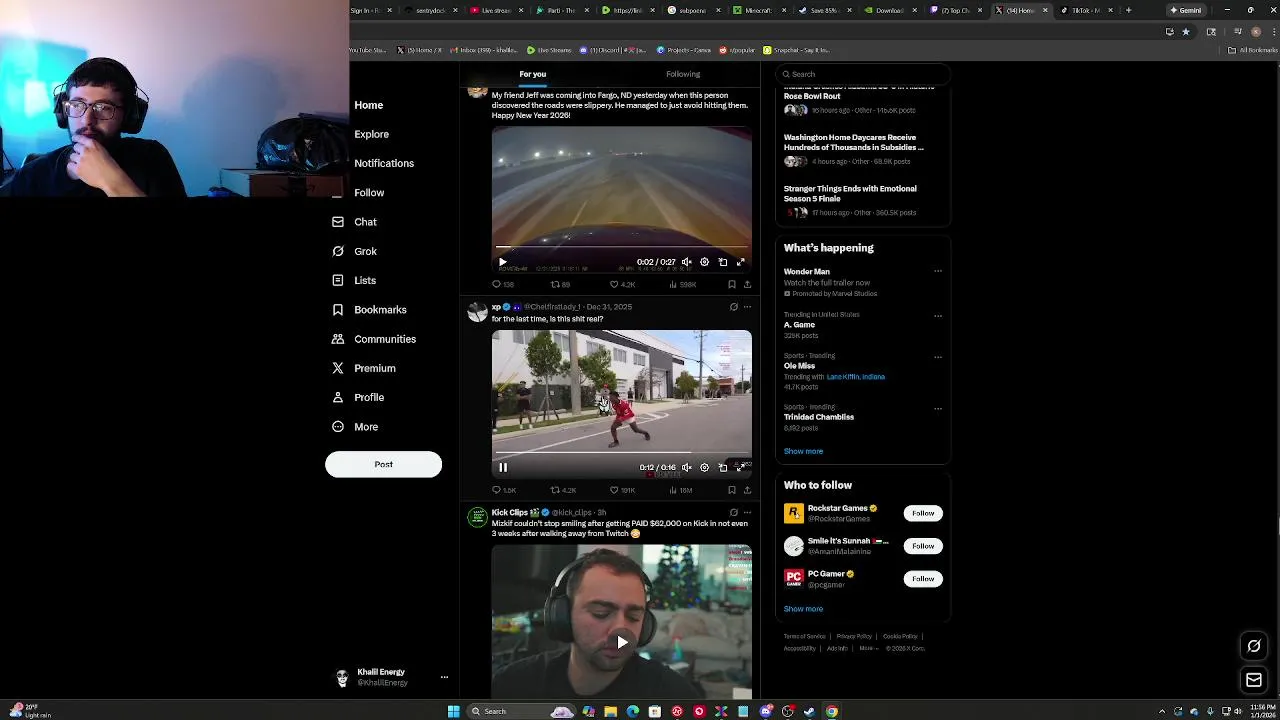Like the xp post with 191K likes
This screenshot has height=720, width=1280.
pyautogui.click(x=624, y=490)
